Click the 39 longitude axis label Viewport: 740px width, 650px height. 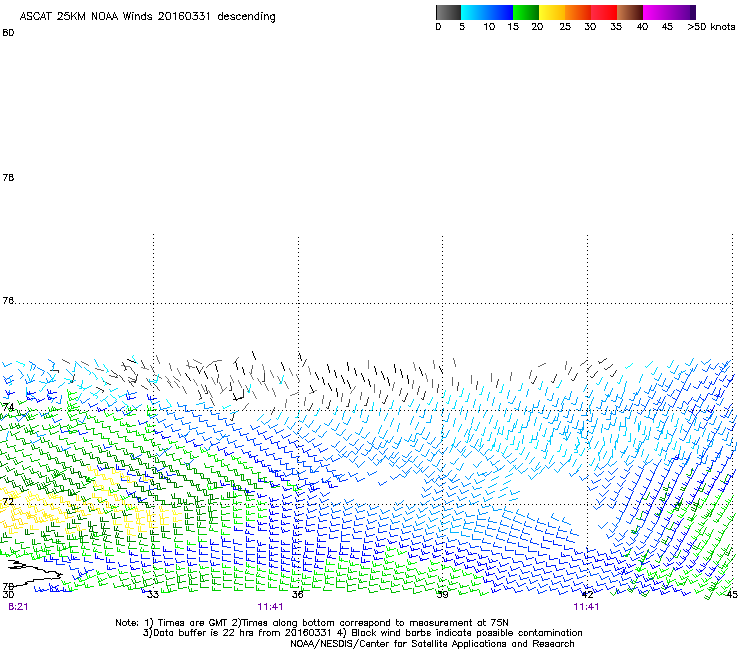[442, 594]
